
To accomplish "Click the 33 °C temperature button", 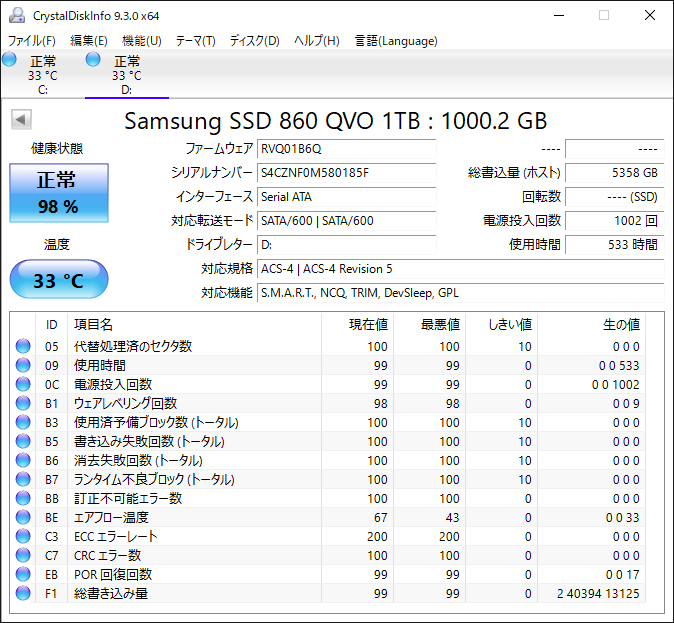I will tap(59, 279).
